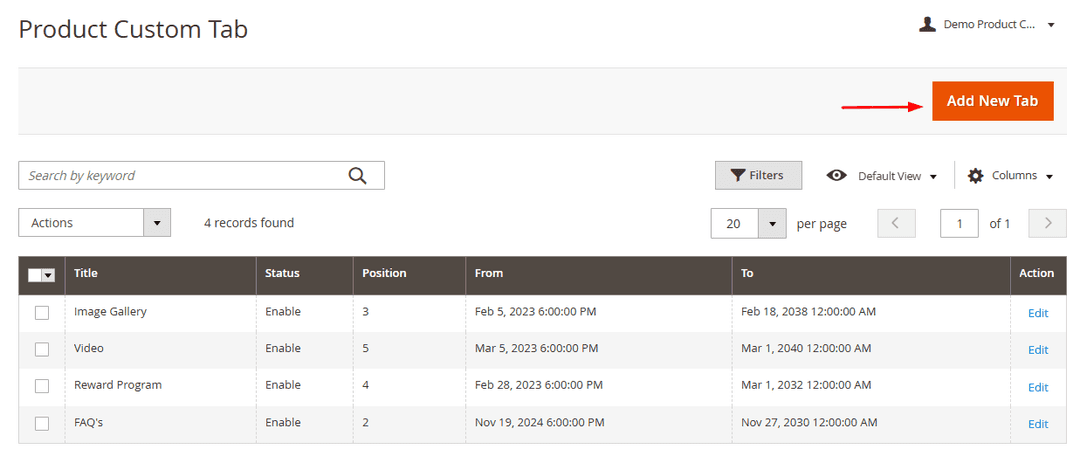Image resolution: width=1080 pixels, height=451 pixels.
Task: Expand the select-all checkbox dropdown in header
Action: click(48, 275)
